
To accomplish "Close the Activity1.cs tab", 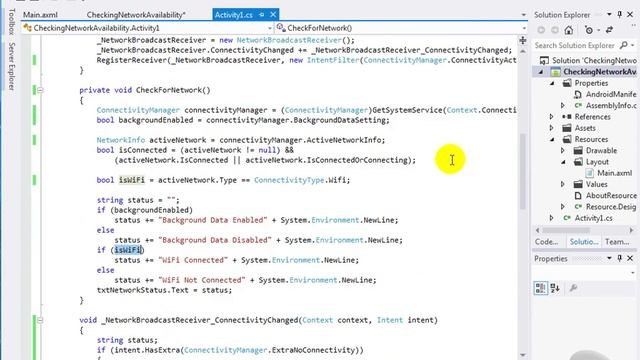I will (x=273, y=15).
